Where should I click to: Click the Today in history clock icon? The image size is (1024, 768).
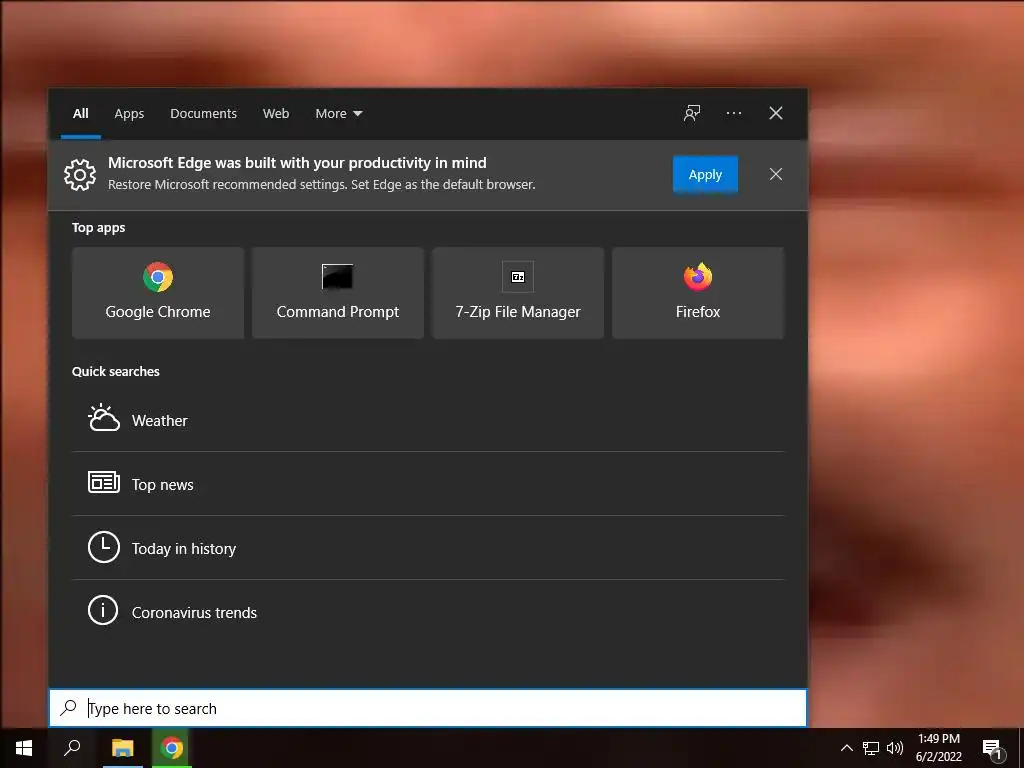tap(104, 547)
